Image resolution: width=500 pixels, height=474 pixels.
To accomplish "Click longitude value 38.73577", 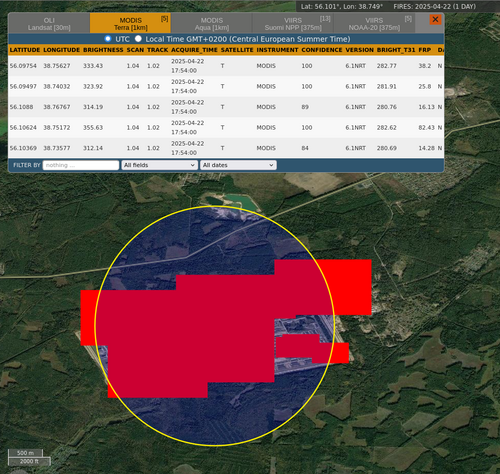I will tap(57, 148).
